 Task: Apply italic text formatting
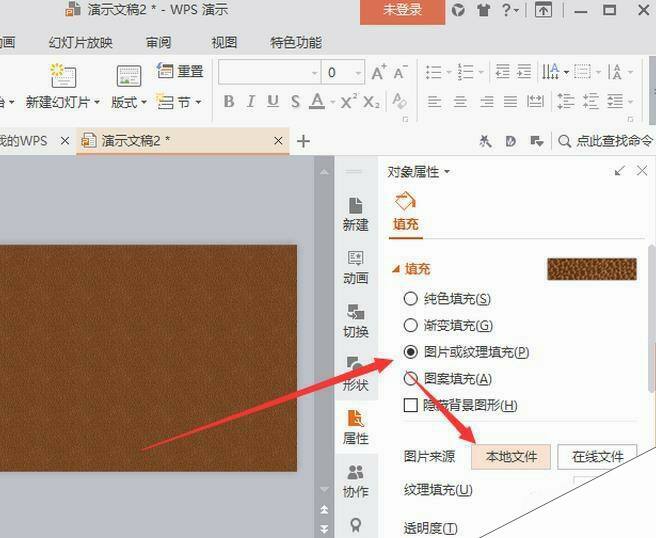(x=250, y=102)
